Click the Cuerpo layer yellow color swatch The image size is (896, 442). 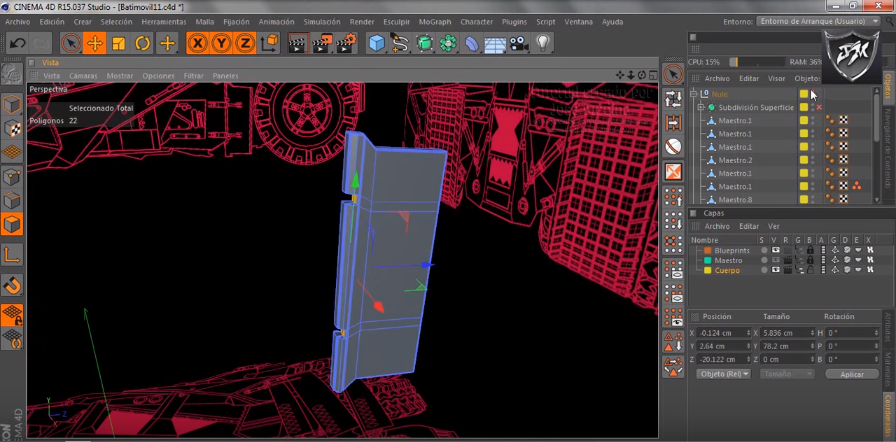(707, 270)
